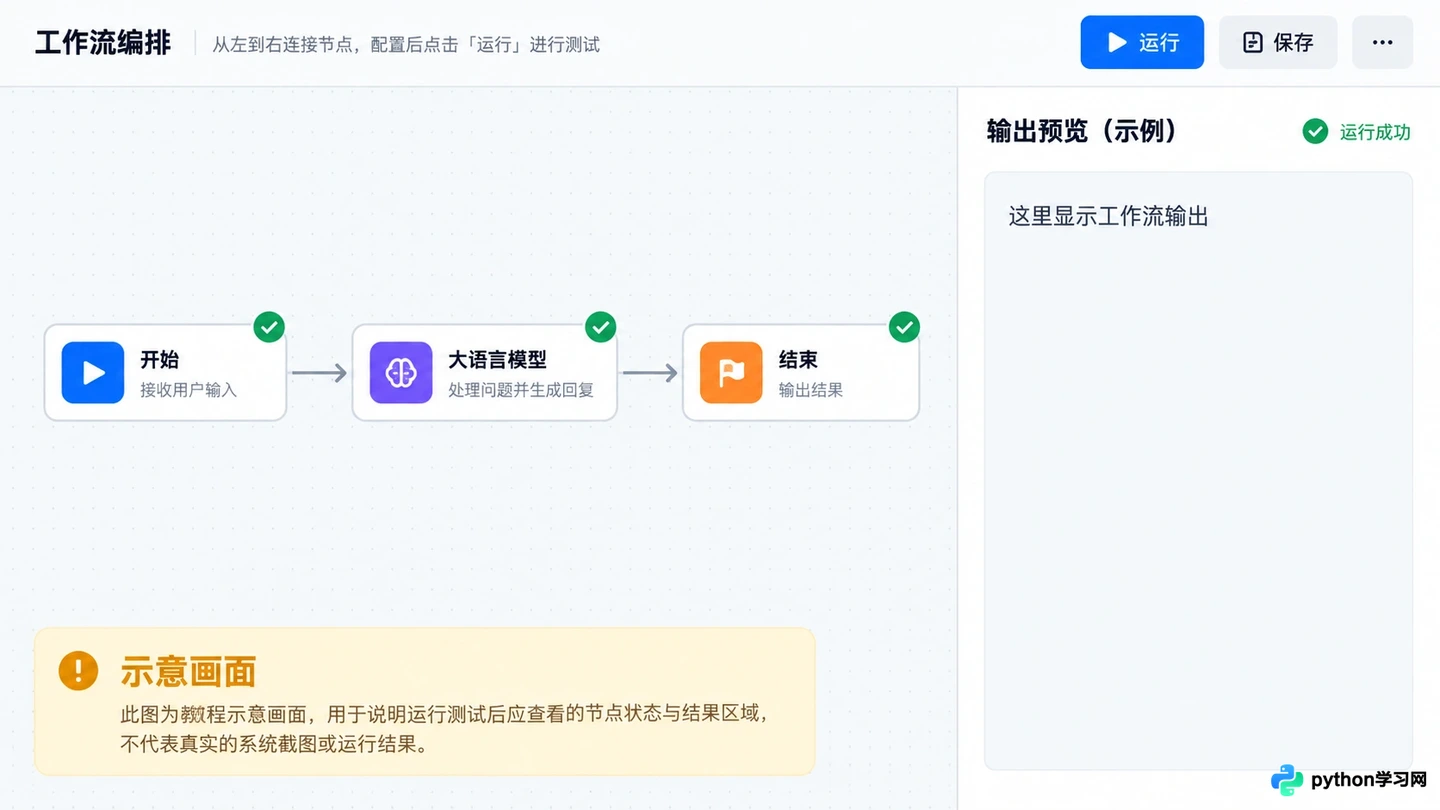Click the header hint text about 从左到右连接节点

point(406,44)
